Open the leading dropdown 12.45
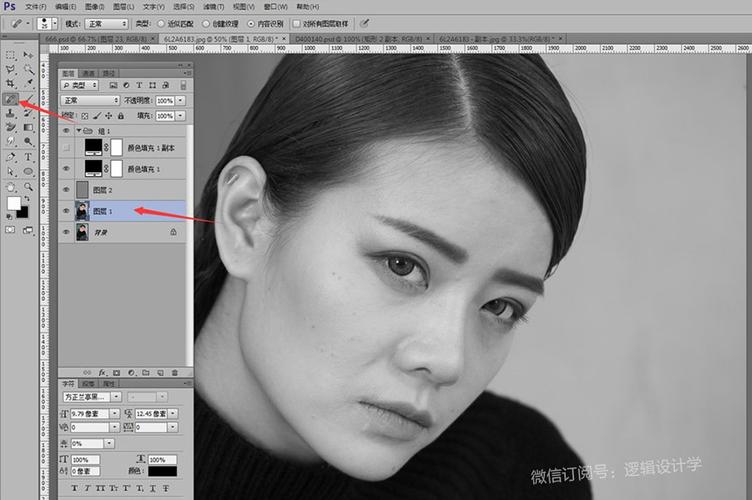The image size is (752, 500). coord(173,413)
